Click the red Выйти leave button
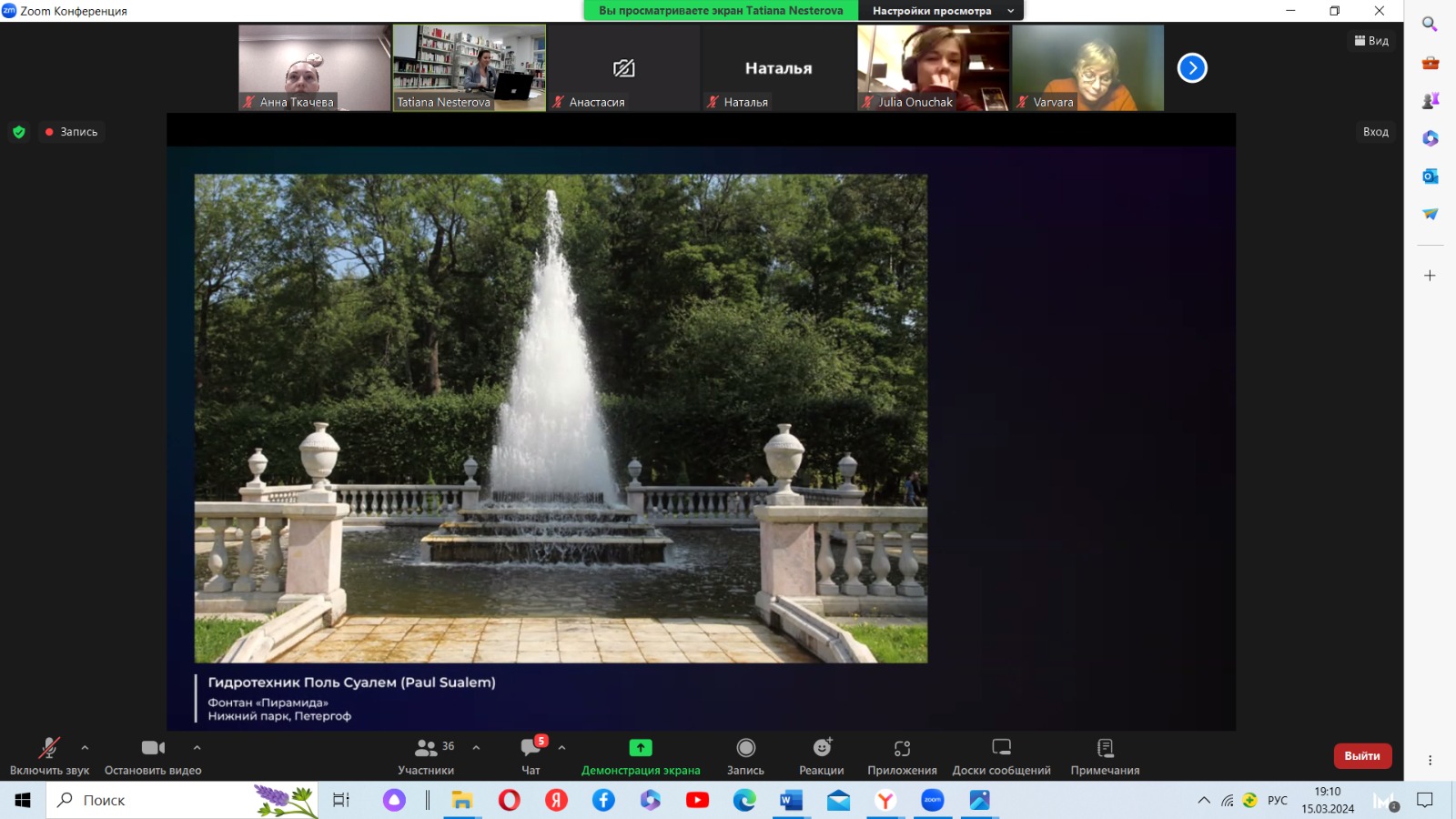This screenshot has width=1456, height=819. [x=1362, y=756]
